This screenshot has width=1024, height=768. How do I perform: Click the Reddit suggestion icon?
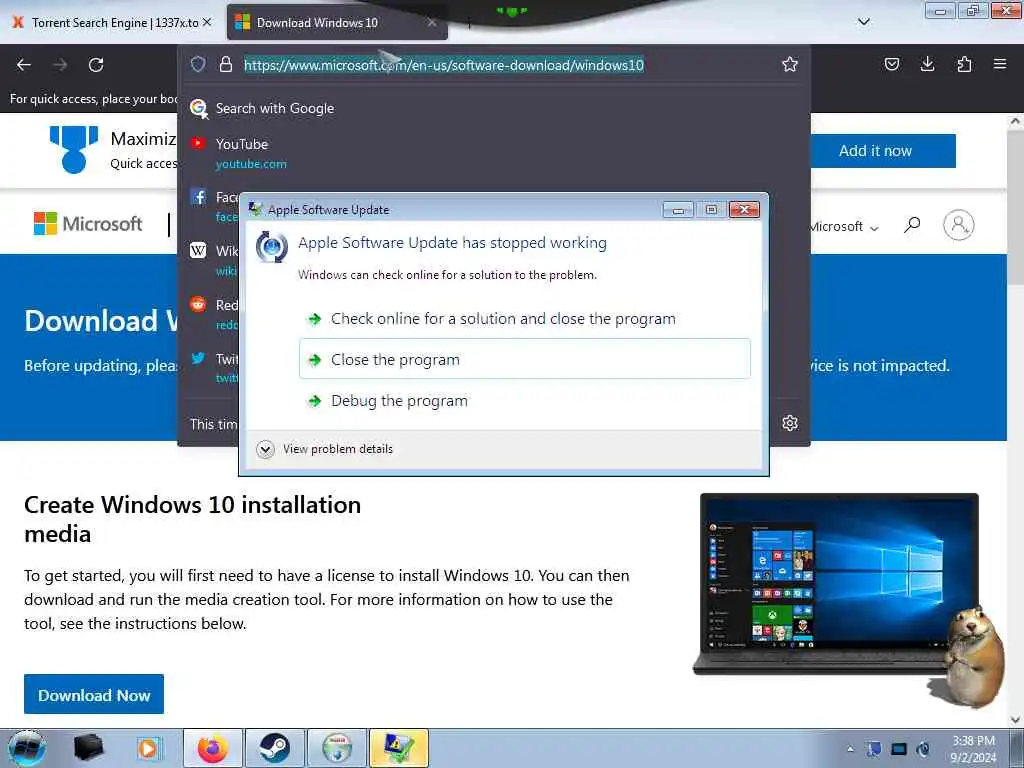[198, 304]
